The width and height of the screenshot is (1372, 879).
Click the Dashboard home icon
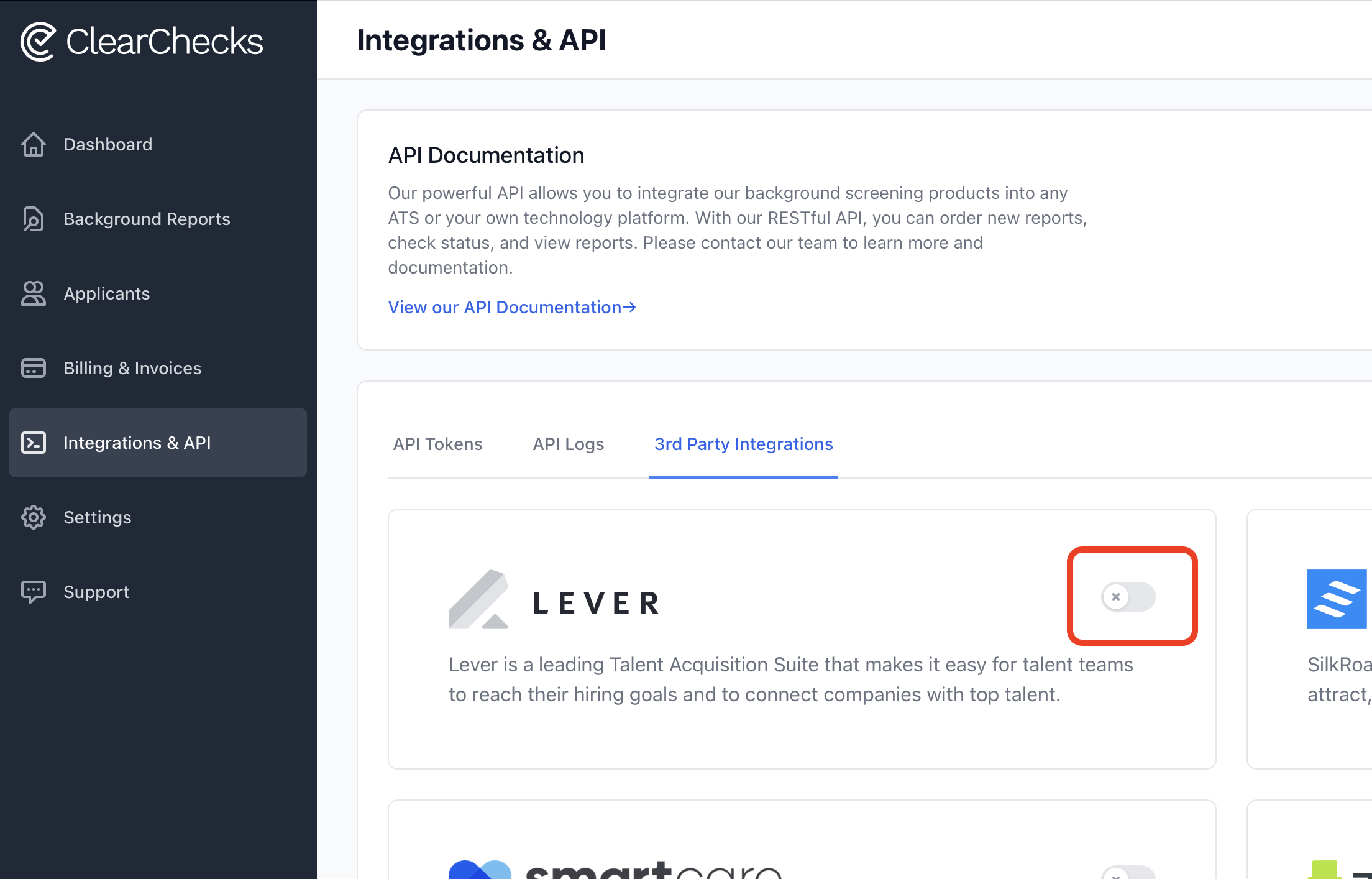(x=34, y=144)
